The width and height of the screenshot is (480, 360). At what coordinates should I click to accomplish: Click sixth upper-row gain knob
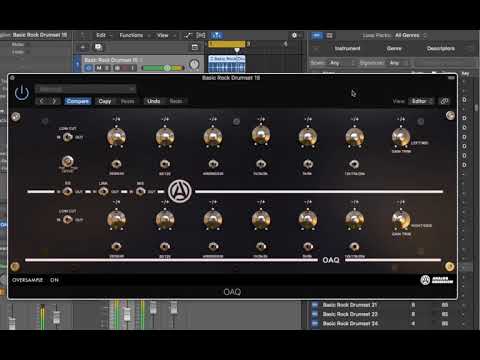tap(354, 136)
